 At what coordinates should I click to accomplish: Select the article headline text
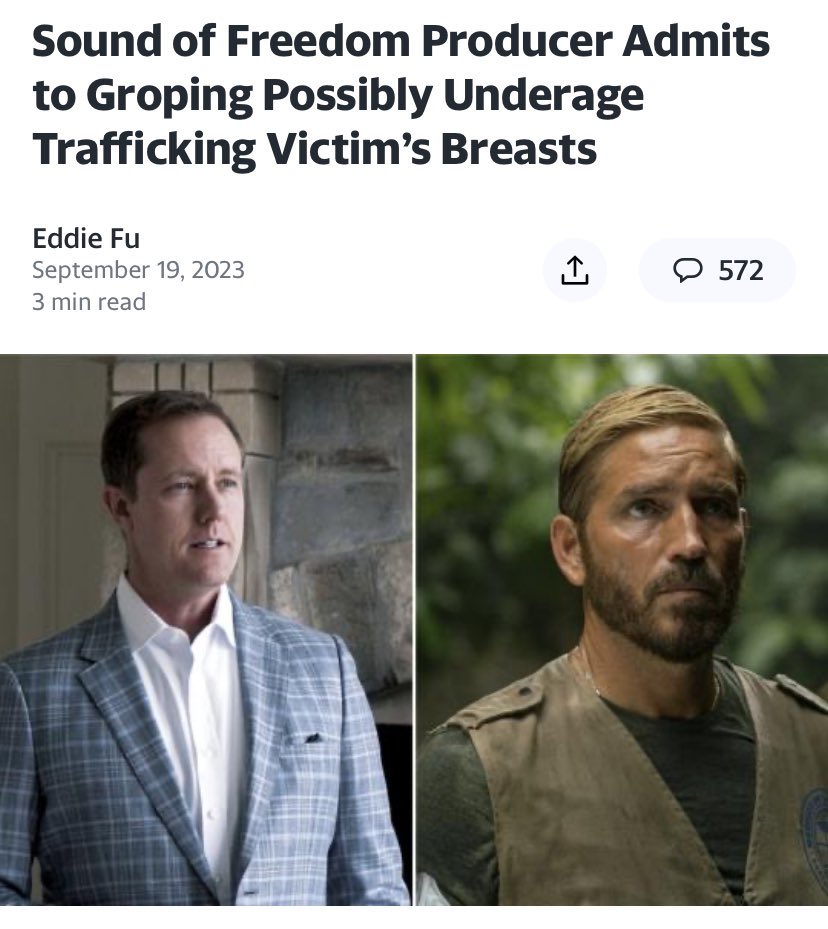click(401, 96)
